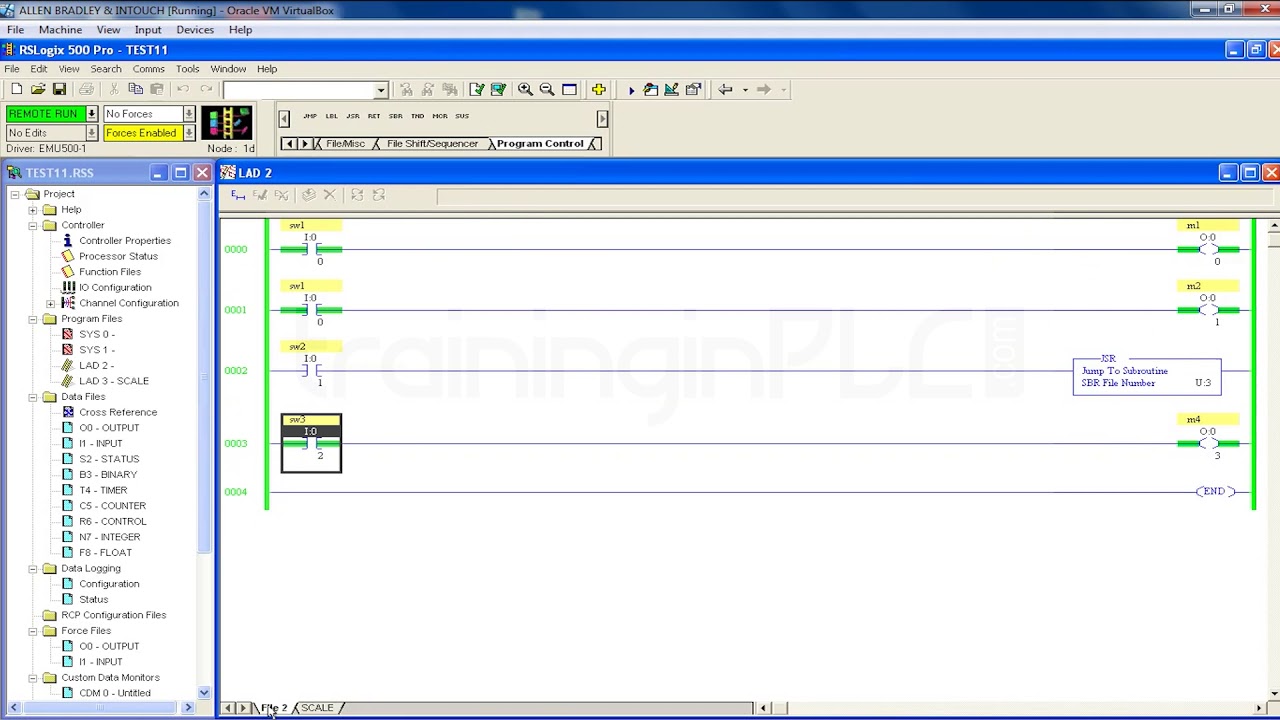This screenshot has width=1280, height=720.
Task: Open the Comms menu
Action: [x=148, y=69]
